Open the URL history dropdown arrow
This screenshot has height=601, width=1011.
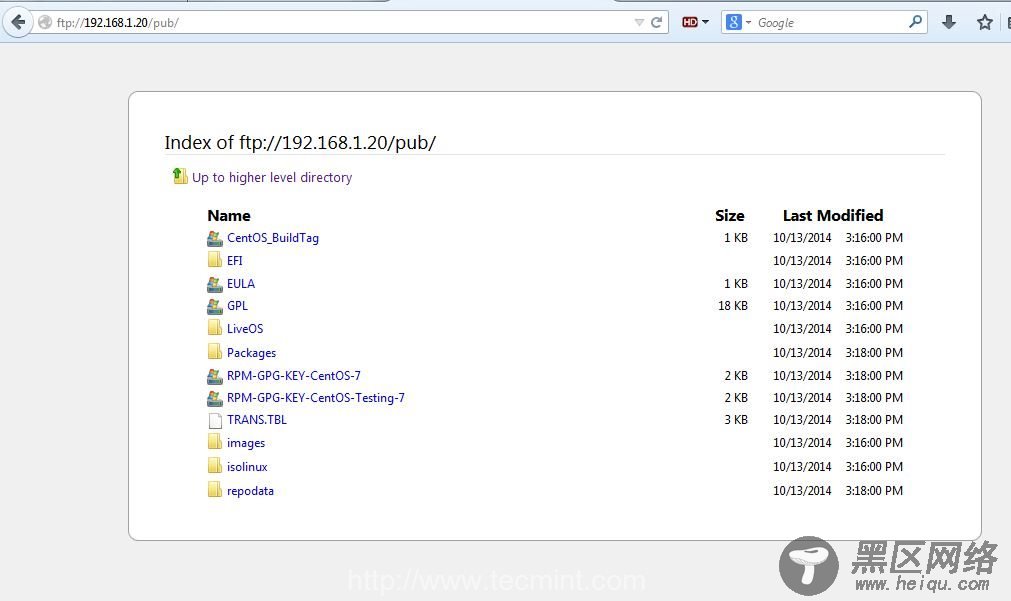(639, 22)
